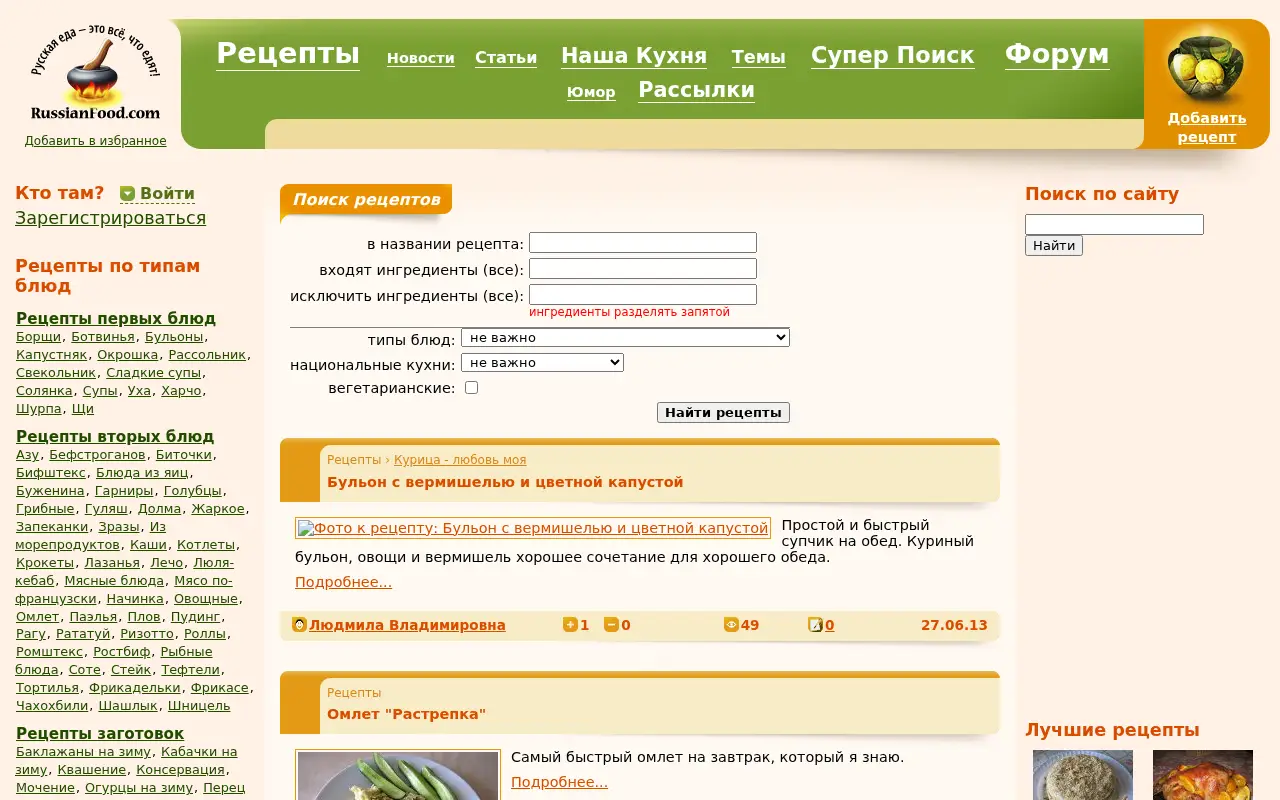Open the Шашлык link

point(128,706)
